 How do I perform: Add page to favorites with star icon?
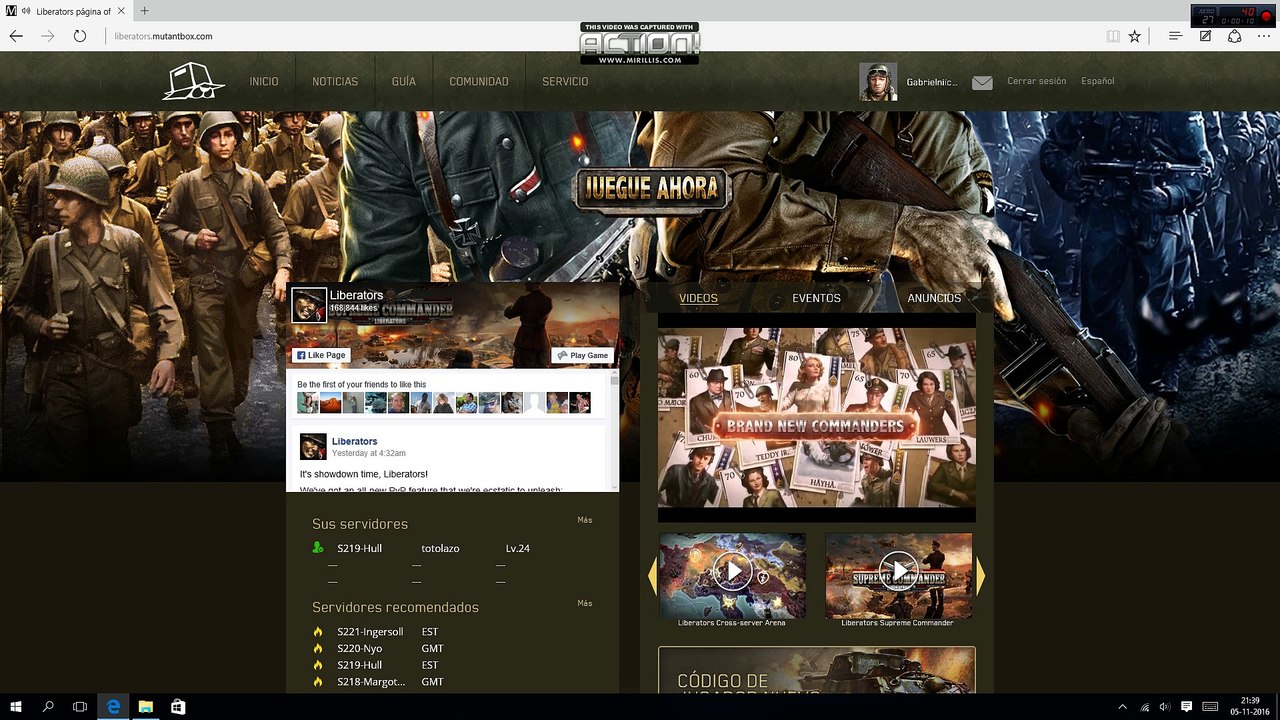[x=1134, y=36]
